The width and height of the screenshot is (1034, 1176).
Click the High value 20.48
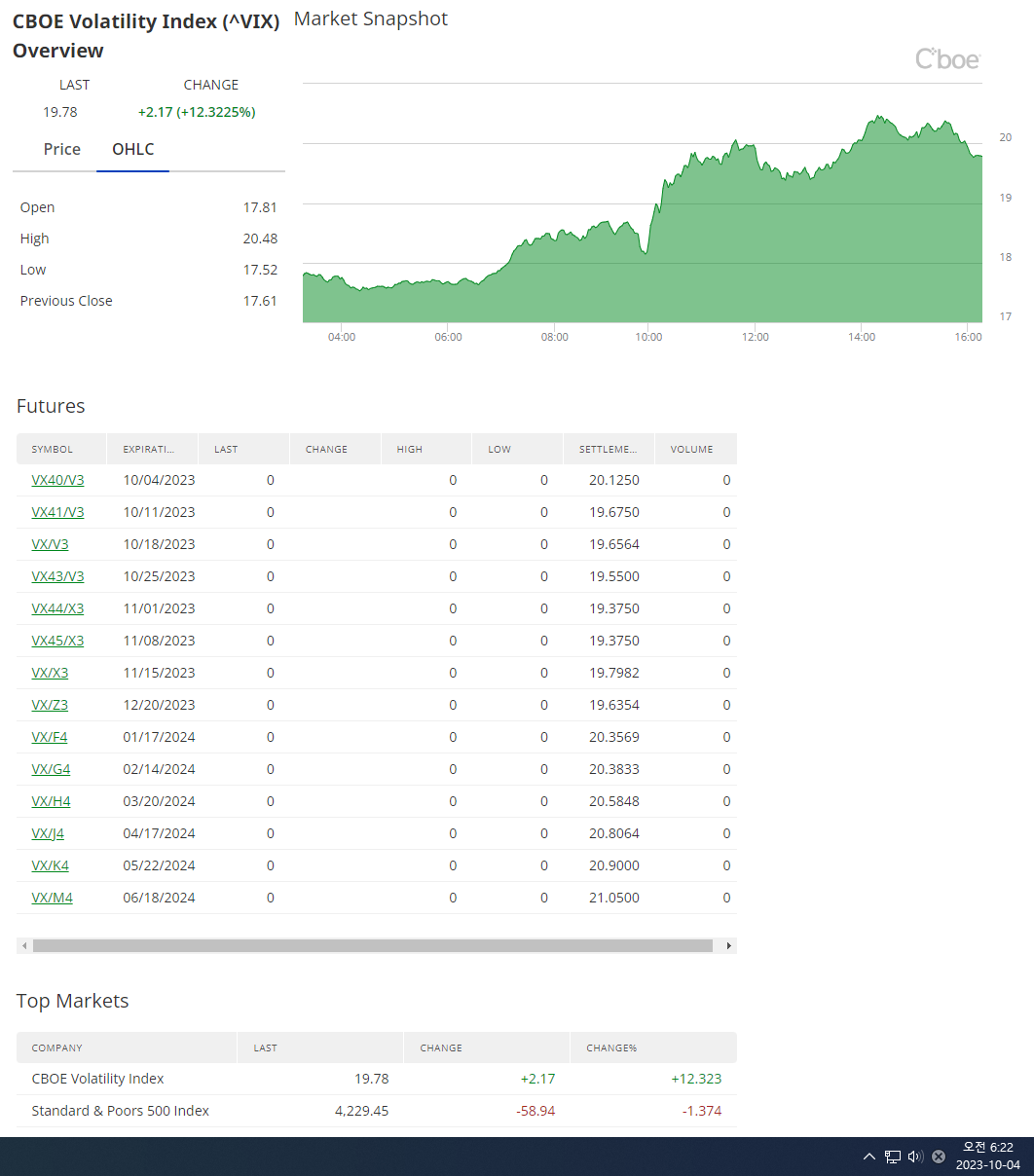pos(260,239)
